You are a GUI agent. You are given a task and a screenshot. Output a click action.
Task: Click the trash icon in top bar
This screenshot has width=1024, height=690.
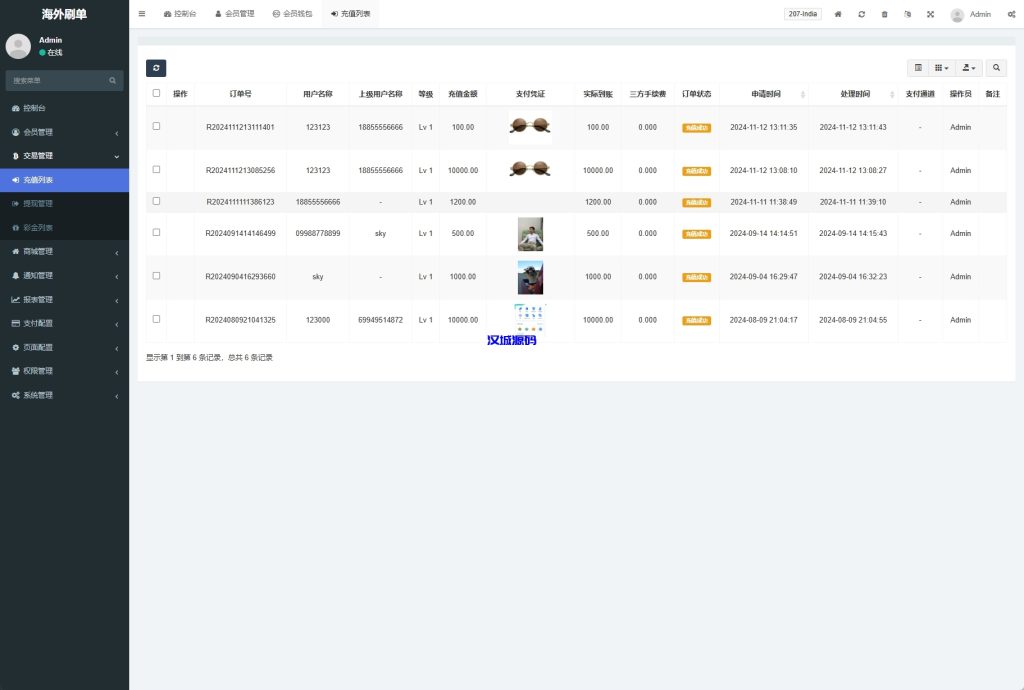pos(884,14)
